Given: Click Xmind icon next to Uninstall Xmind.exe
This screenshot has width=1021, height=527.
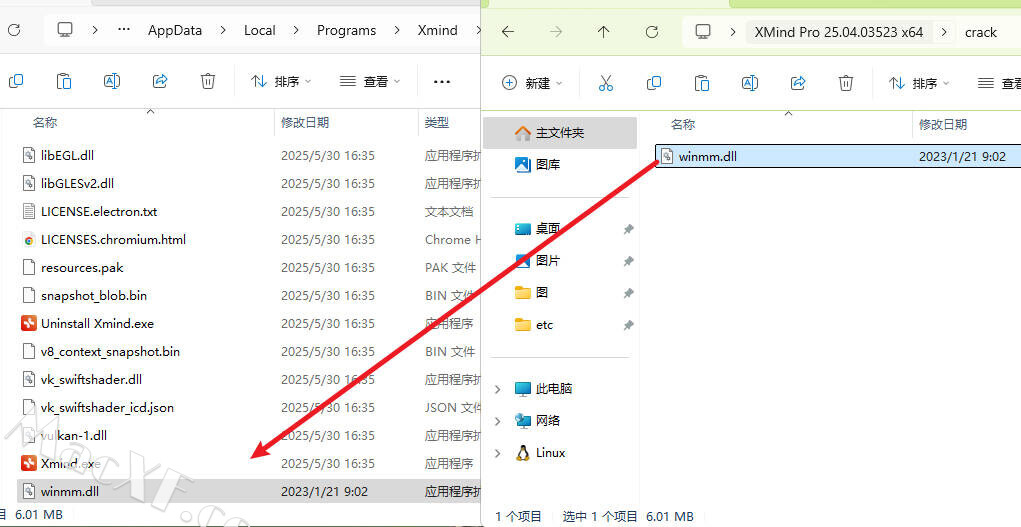Looking at the screenshot, I should coord(29,323).
